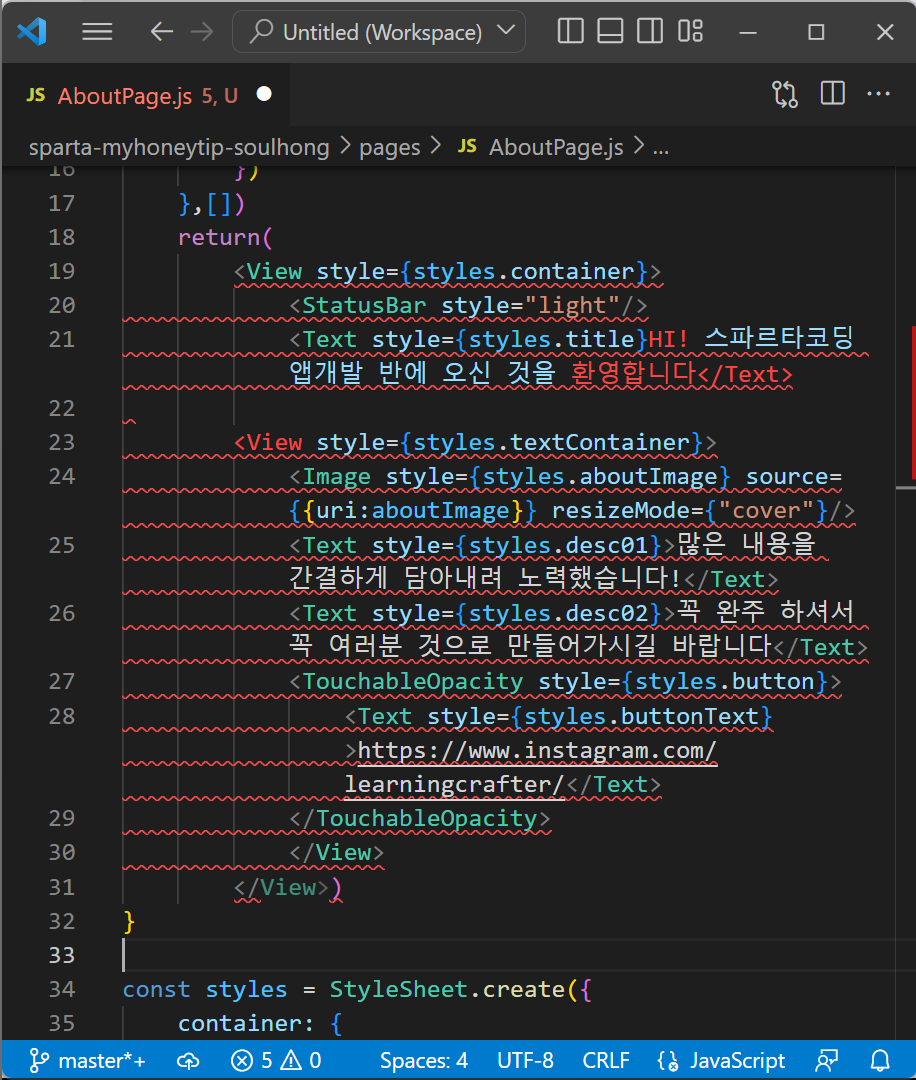Change the file encoding UTF-8

coord(525,1060)
